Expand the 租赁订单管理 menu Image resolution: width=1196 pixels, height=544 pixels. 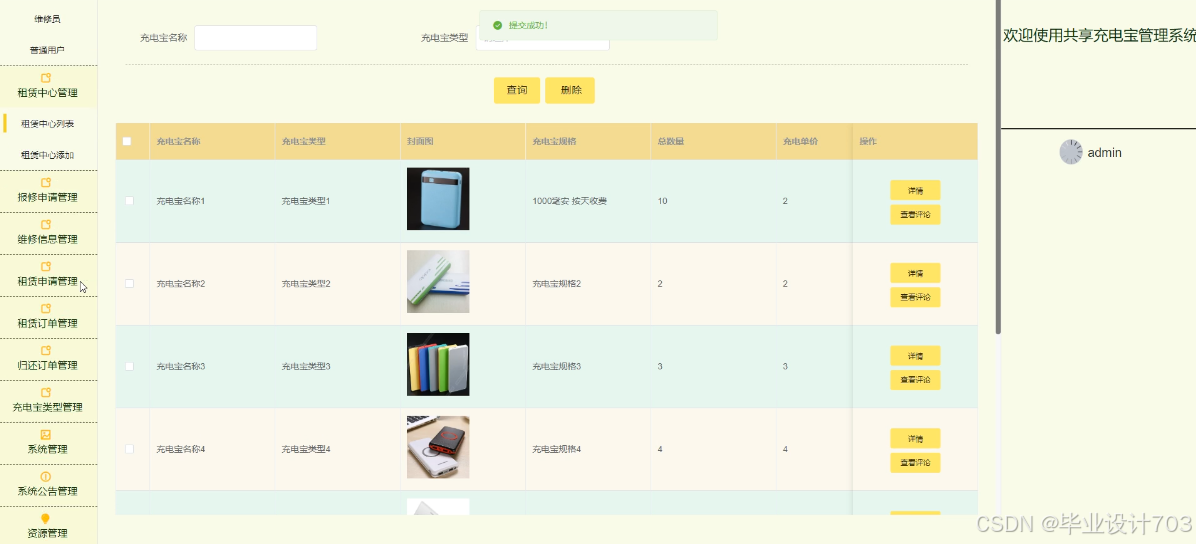[x=47, y=317]
